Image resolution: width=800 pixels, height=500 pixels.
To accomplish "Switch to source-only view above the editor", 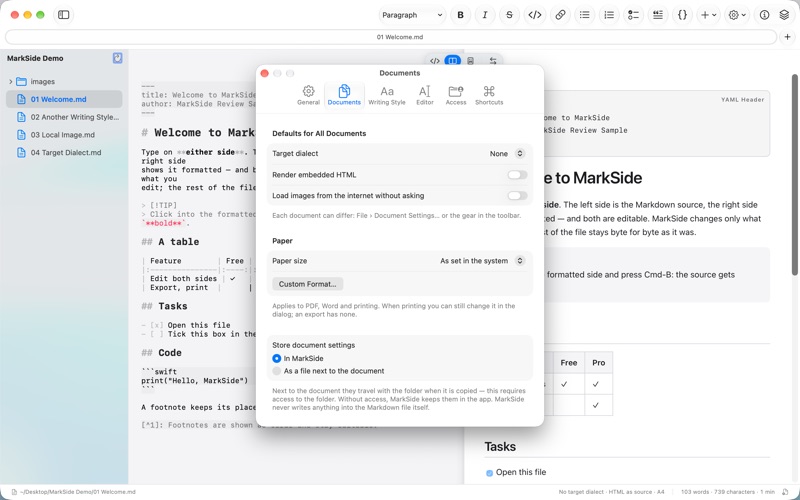I will pos(435,61).
